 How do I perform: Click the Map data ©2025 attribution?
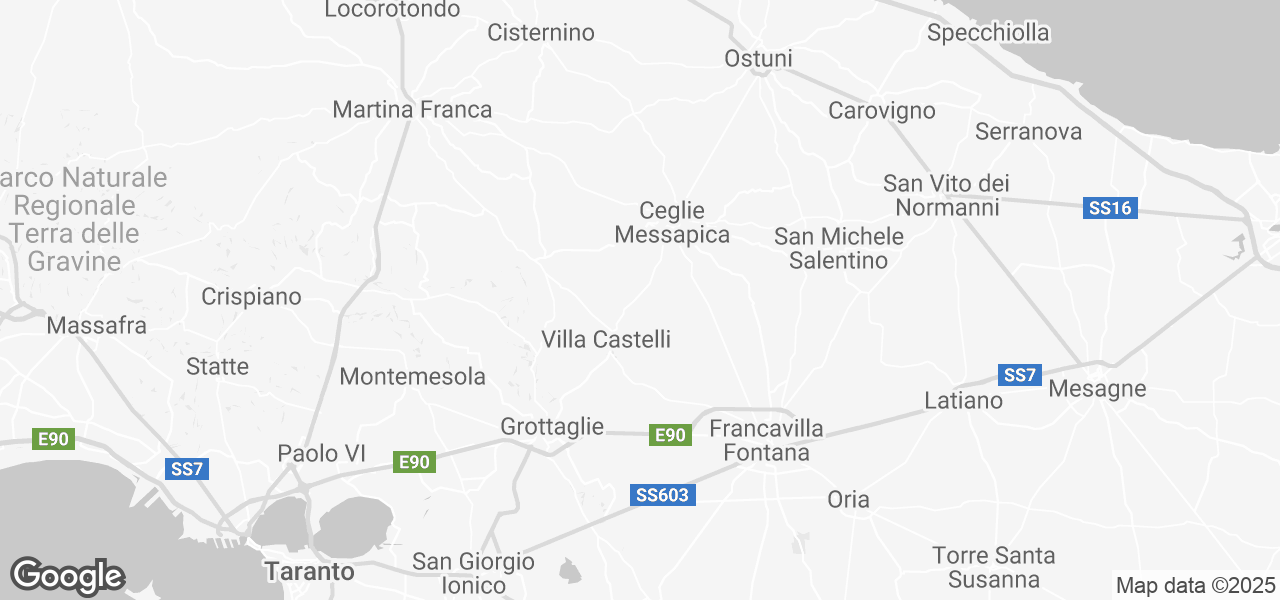(x=1196, y=585)
